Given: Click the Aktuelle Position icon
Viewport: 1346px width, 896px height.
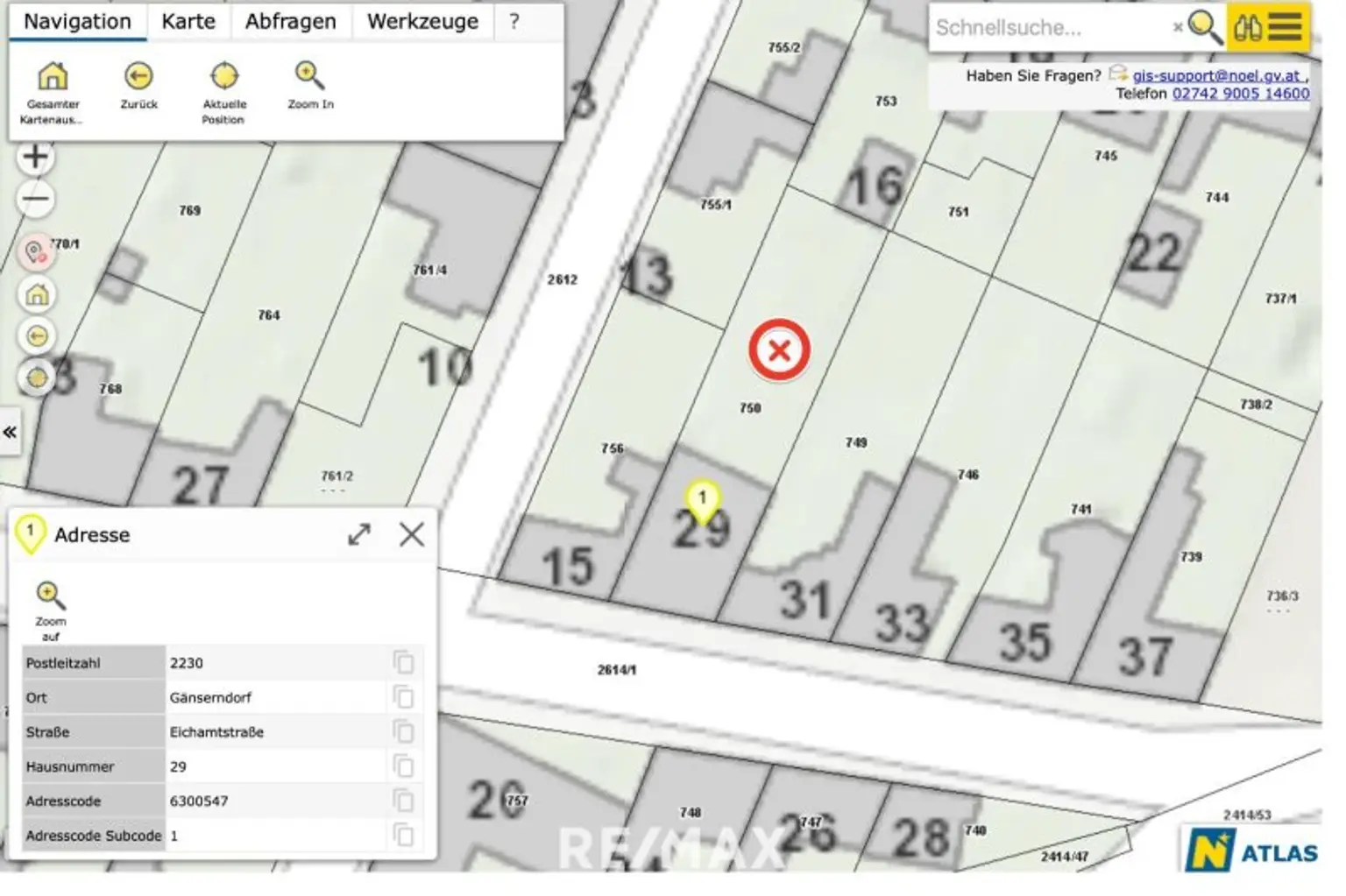Looking at the screenshot, I should [224, 77].
